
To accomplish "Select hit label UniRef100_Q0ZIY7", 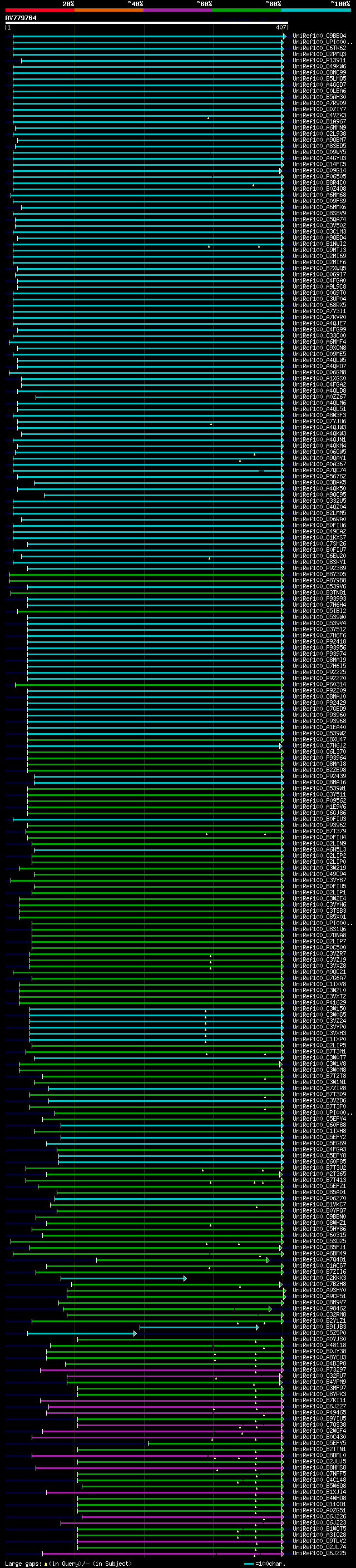I will [319, 110].
